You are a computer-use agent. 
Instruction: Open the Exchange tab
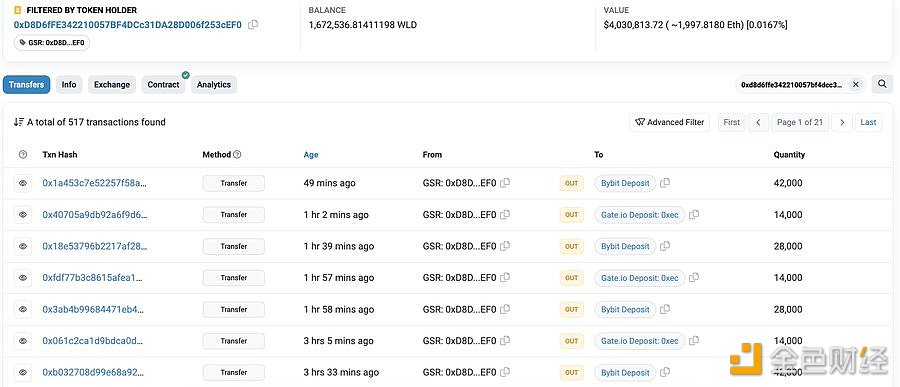(112, 84)
